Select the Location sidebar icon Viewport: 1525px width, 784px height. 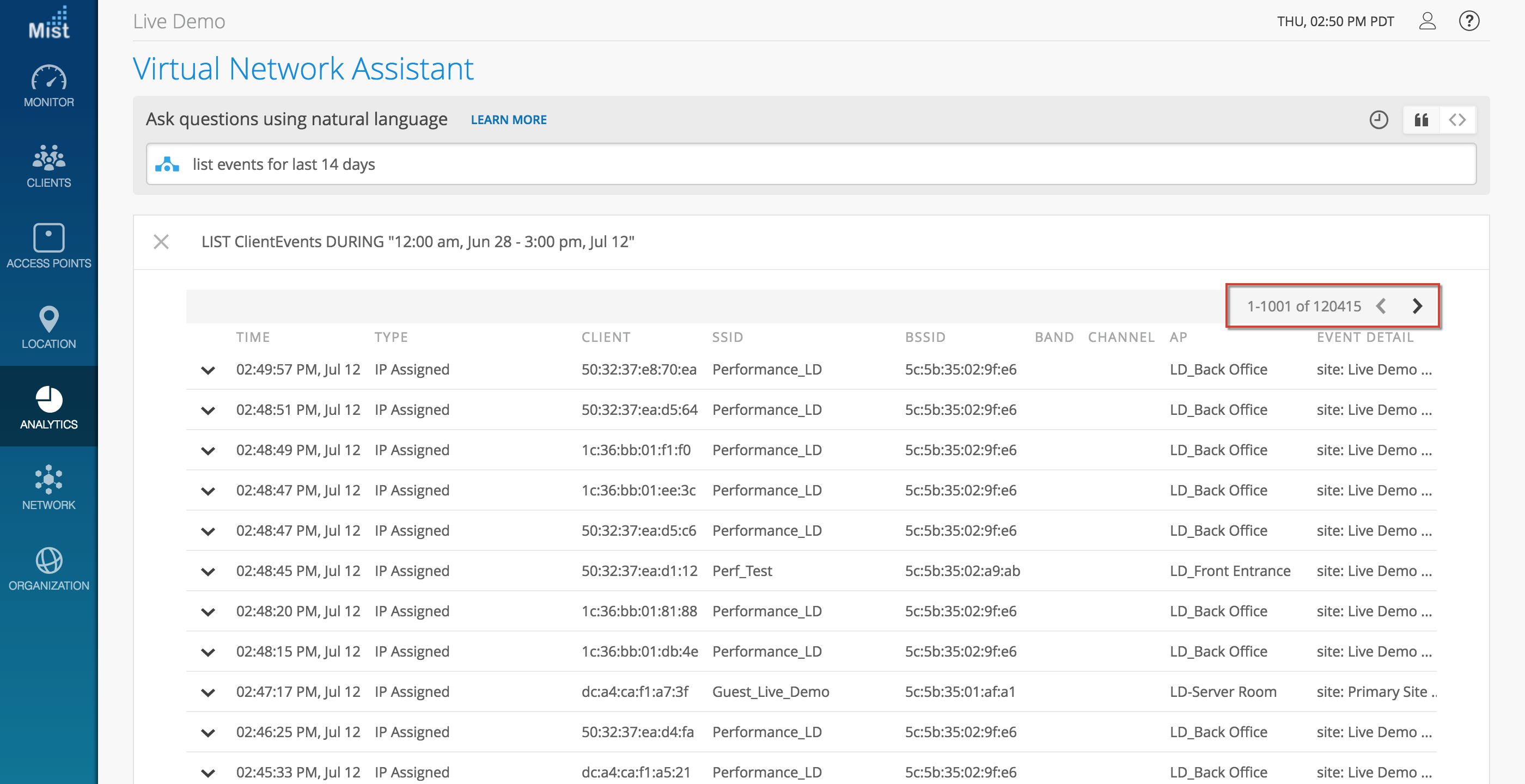(48, 327)
